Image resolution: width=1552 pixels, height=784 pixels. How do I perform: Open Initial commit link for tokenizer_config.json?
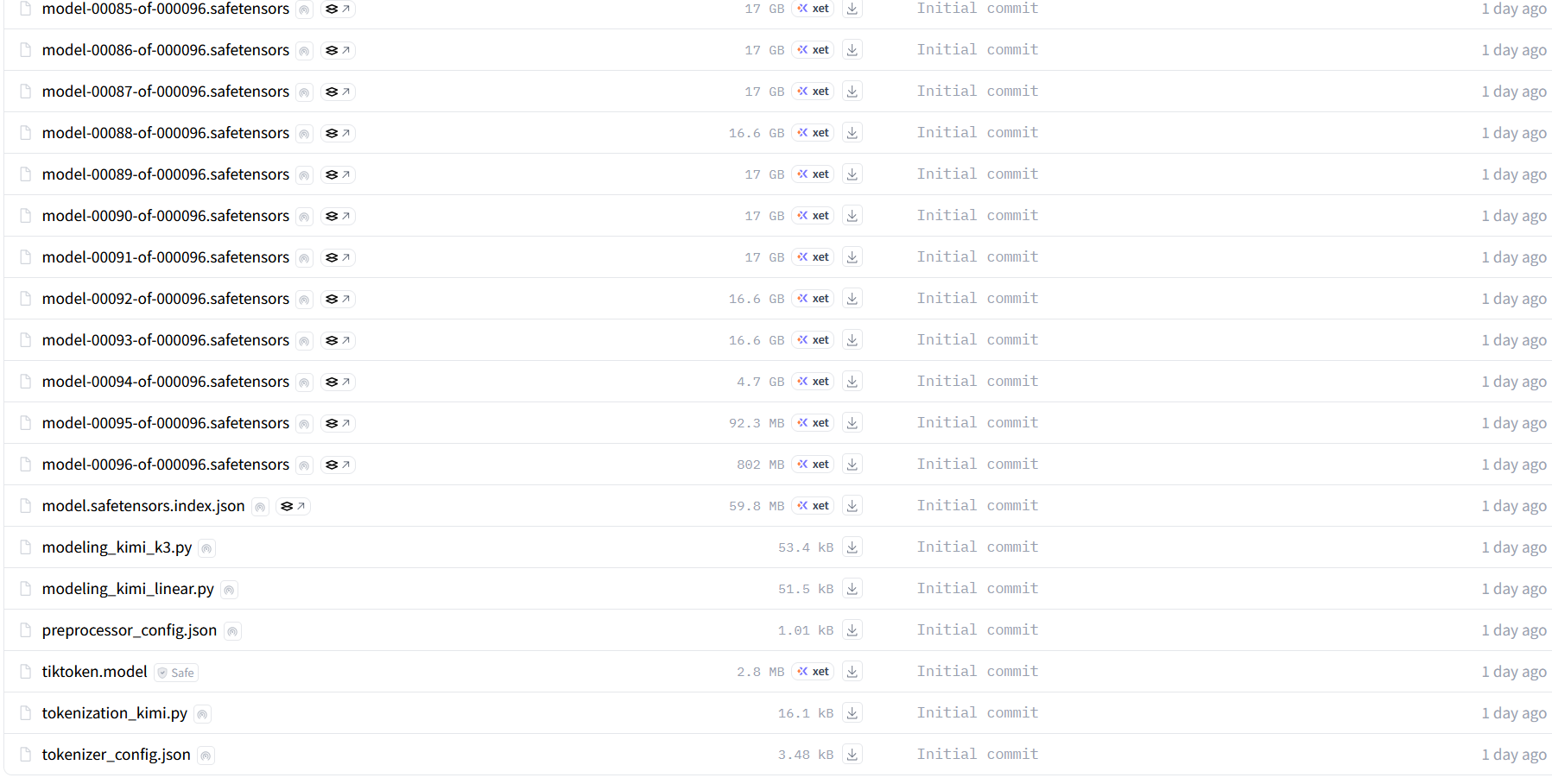(x=978, y=755)
